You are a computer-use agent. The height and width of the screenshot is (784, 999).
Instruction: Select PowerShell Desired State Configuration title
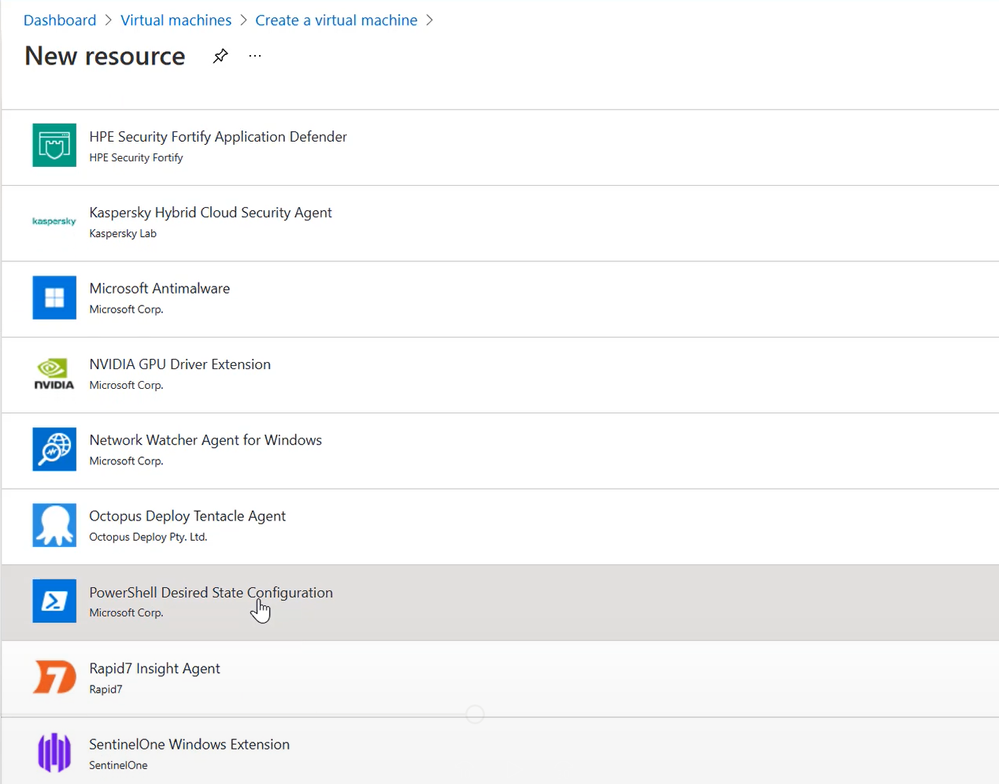[x=211, y=593]
